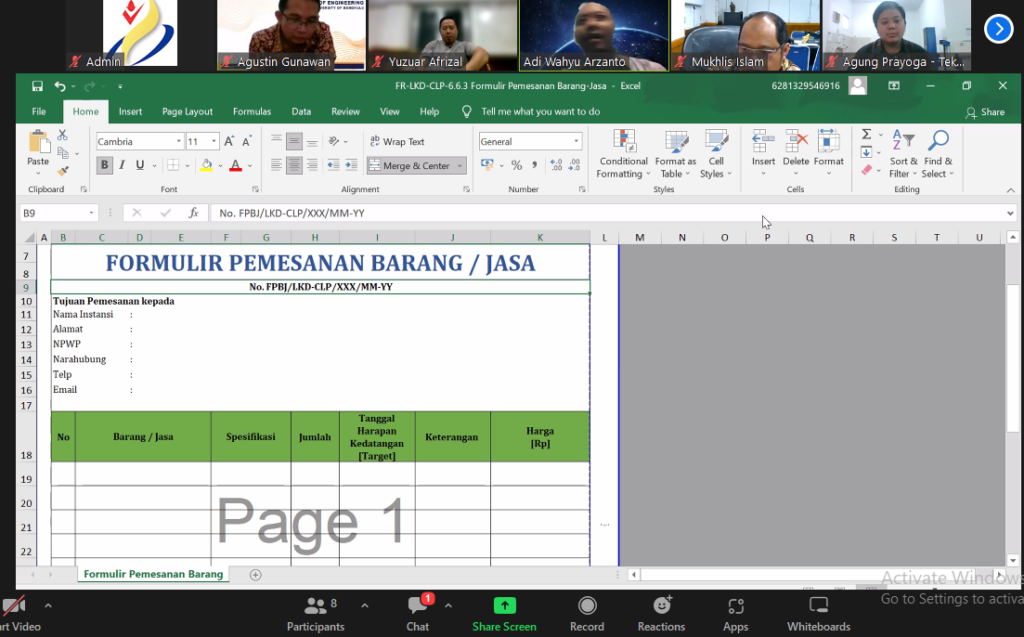Switch to the Insert tab

click(130, 112)
